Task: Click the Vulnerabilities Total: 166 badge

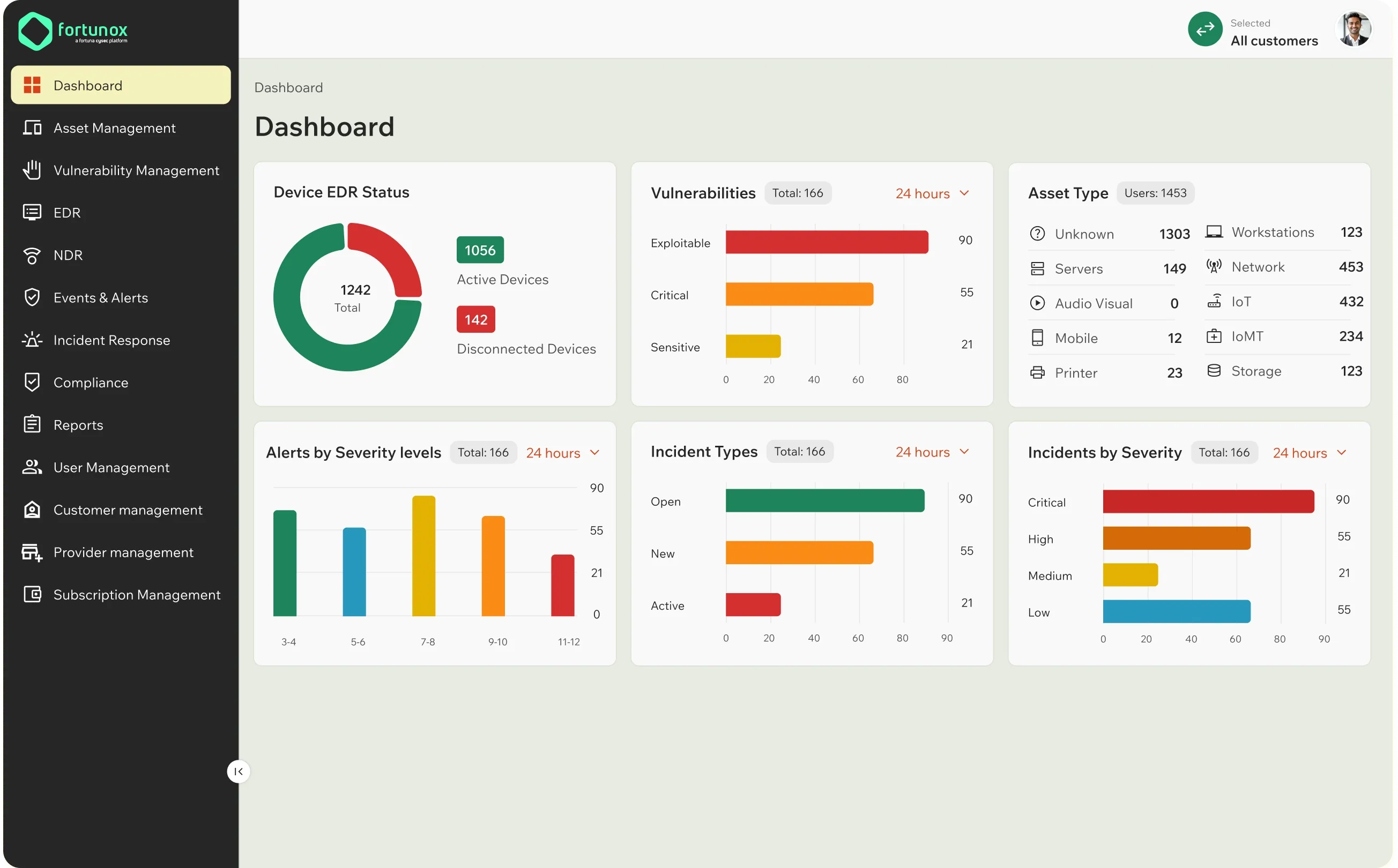Action: pyautogui.click(x=799, y=193)
